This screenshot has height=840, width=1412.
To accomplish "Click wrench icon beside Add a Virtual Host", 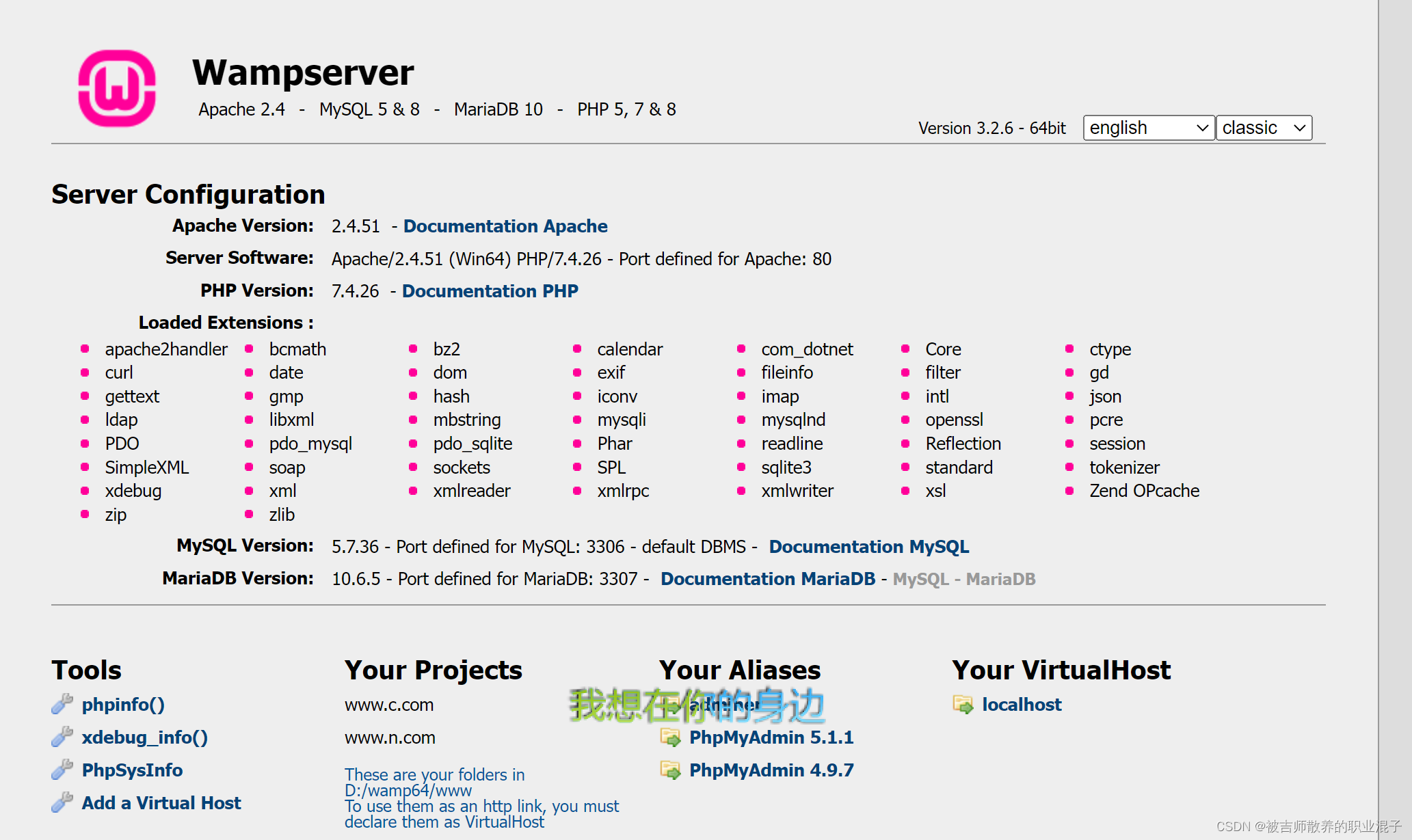I will [x=62, y=802].
